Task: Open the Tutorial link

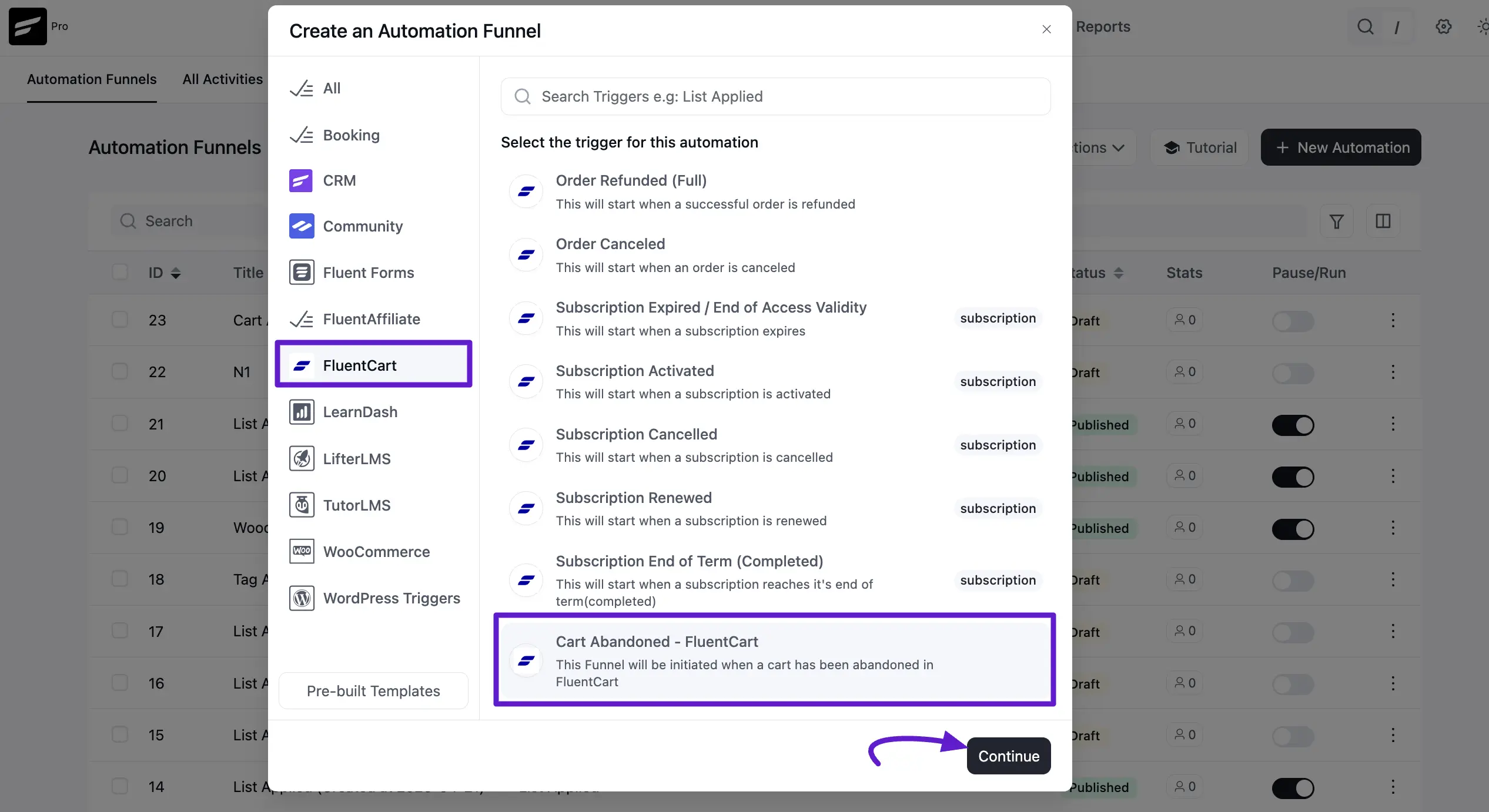Action: (x=1200, y=147)
